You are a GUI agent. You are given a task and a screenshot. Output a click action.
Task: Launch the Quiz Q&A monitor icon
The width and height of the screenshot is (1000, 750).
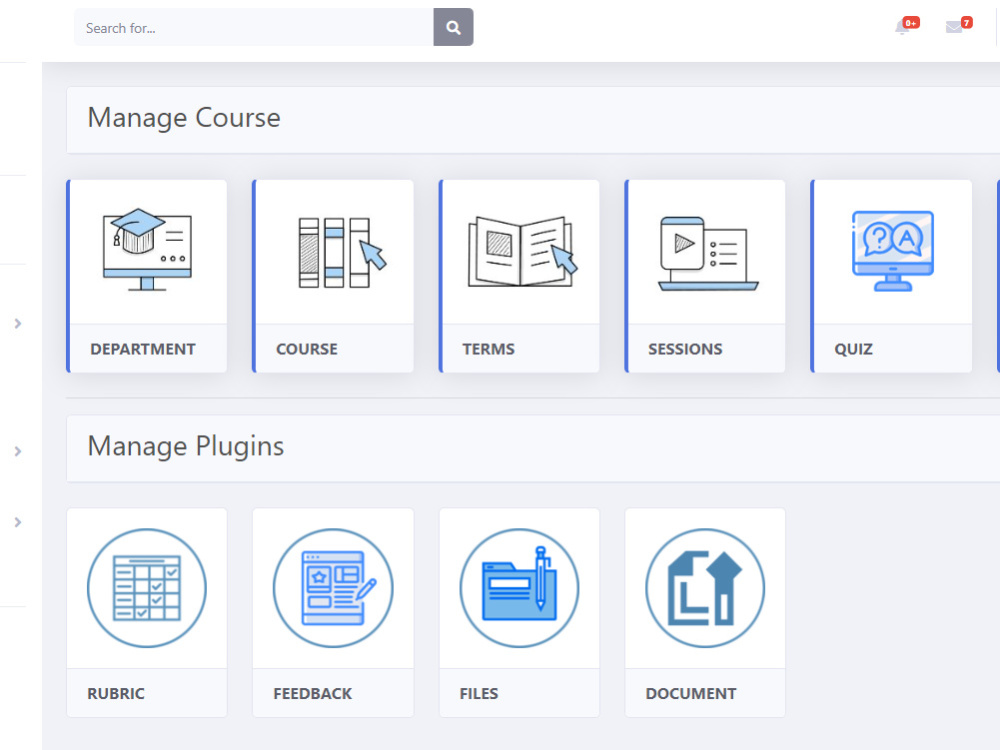click(891, 250)
